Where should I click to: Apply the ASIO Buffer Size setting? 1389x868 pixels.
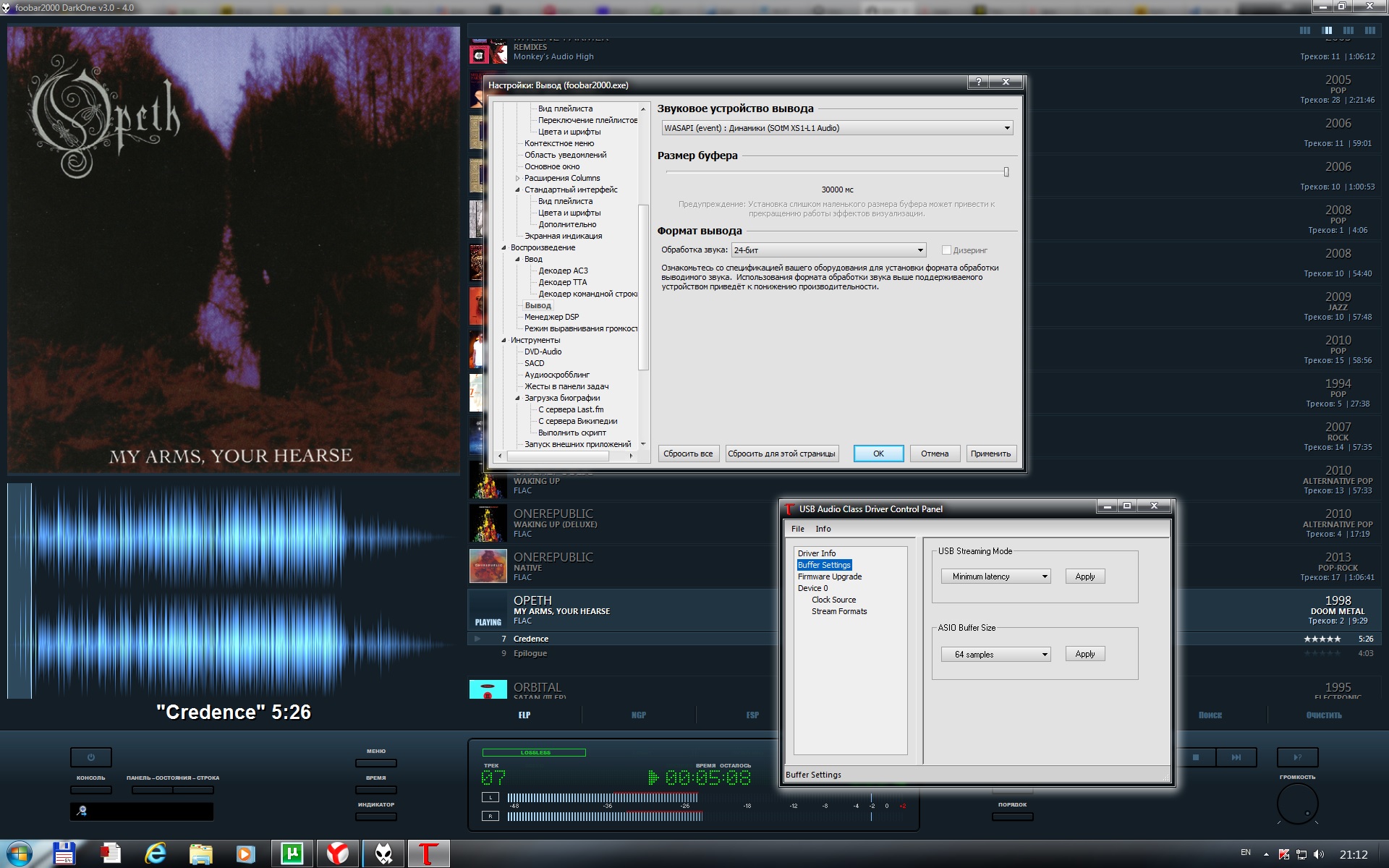pos(1085,654)
